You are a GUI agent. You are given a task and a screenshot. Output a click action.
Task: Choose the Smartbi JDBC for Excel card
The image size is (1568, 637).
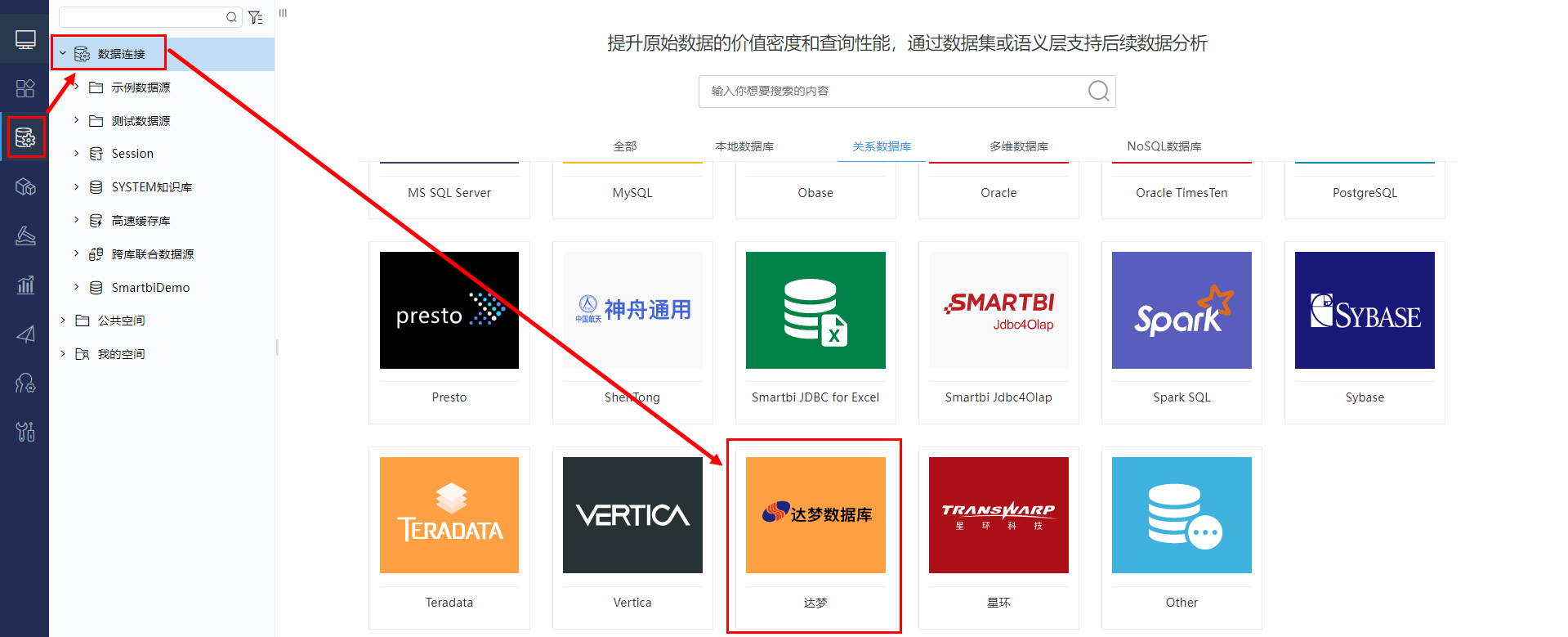coord(815,333)
